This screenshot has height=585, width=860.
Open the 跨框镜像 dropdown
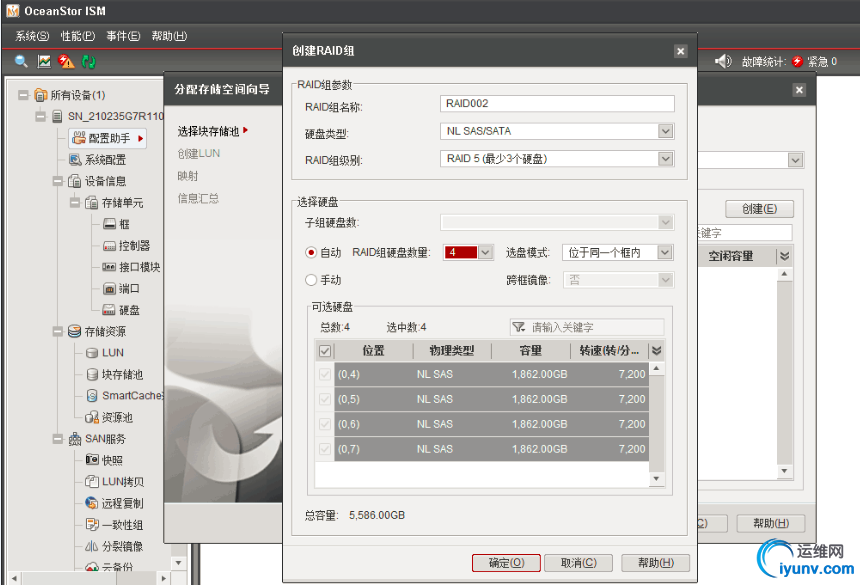(665, 280)
